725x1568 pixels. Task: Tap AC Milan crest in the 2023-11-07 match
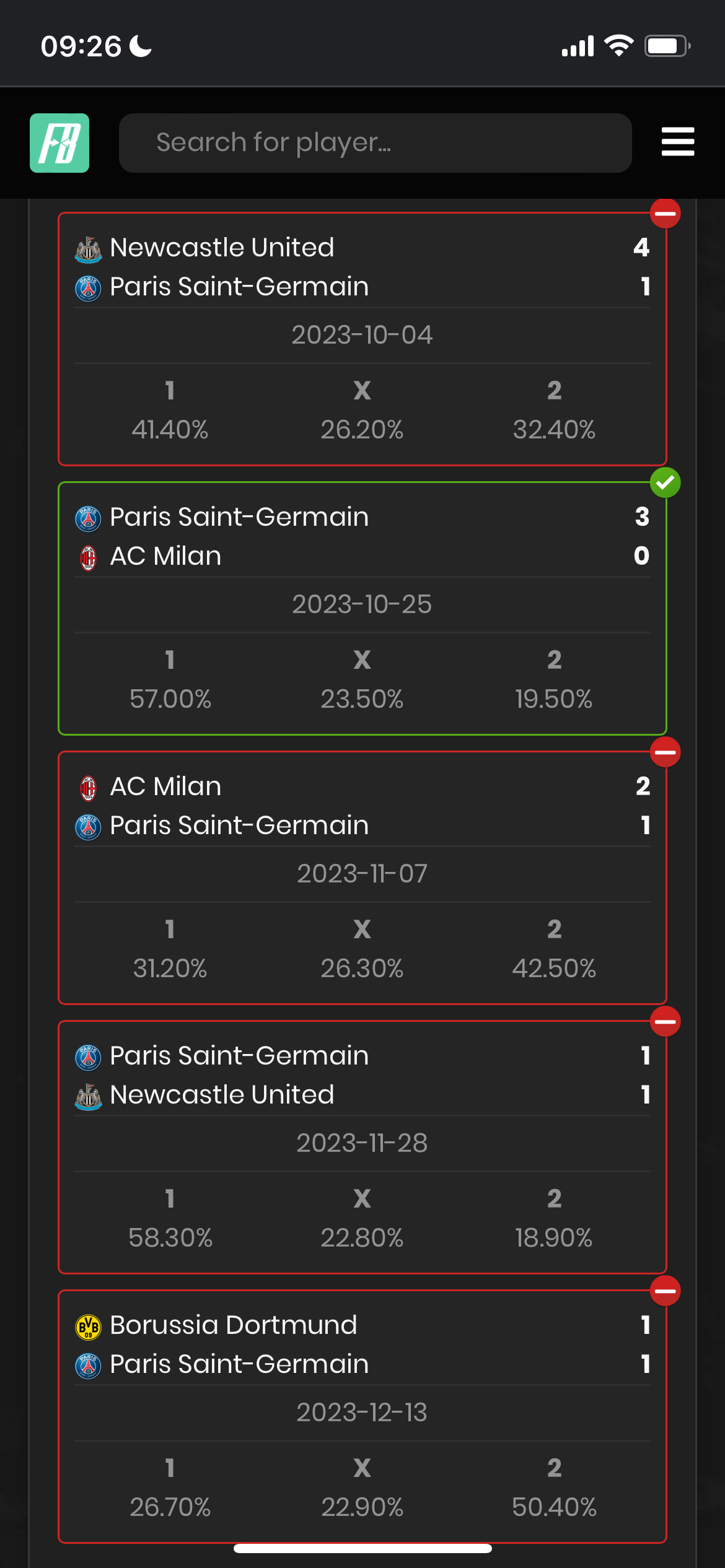coord(88,788)
